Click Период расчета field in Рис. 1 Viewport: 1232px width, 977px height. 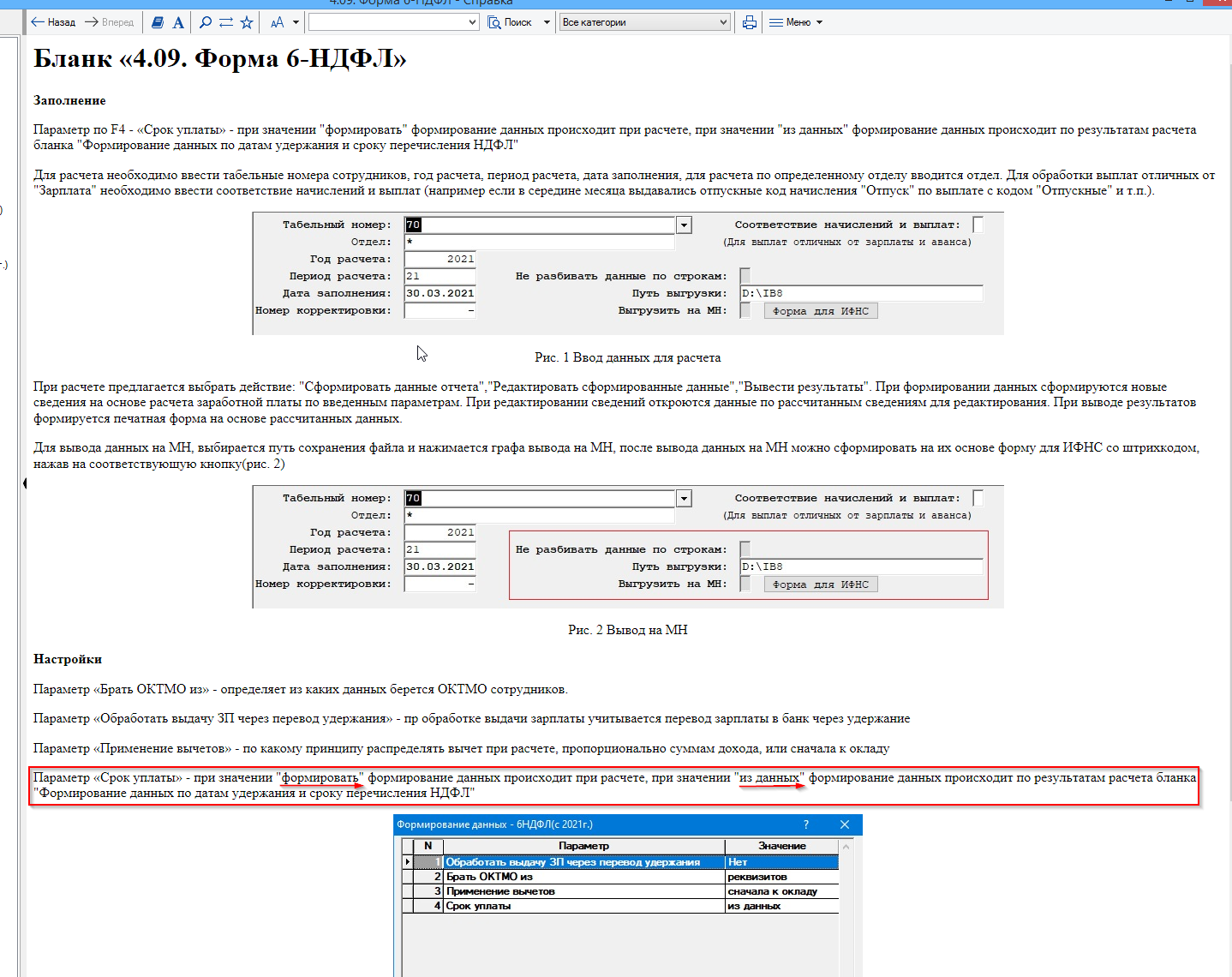tap(440, 276)
